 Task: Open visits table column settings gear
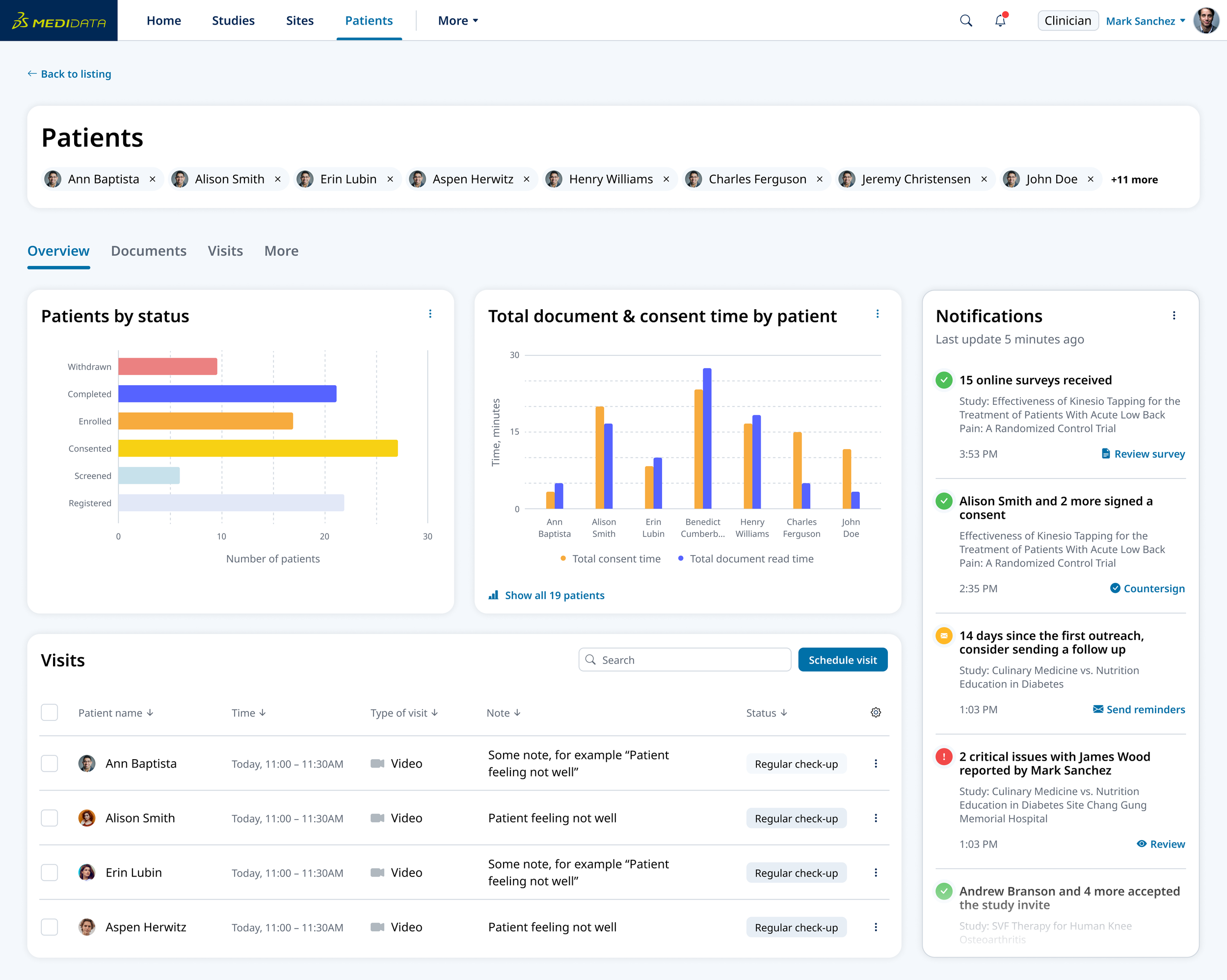tap(875, 712)
